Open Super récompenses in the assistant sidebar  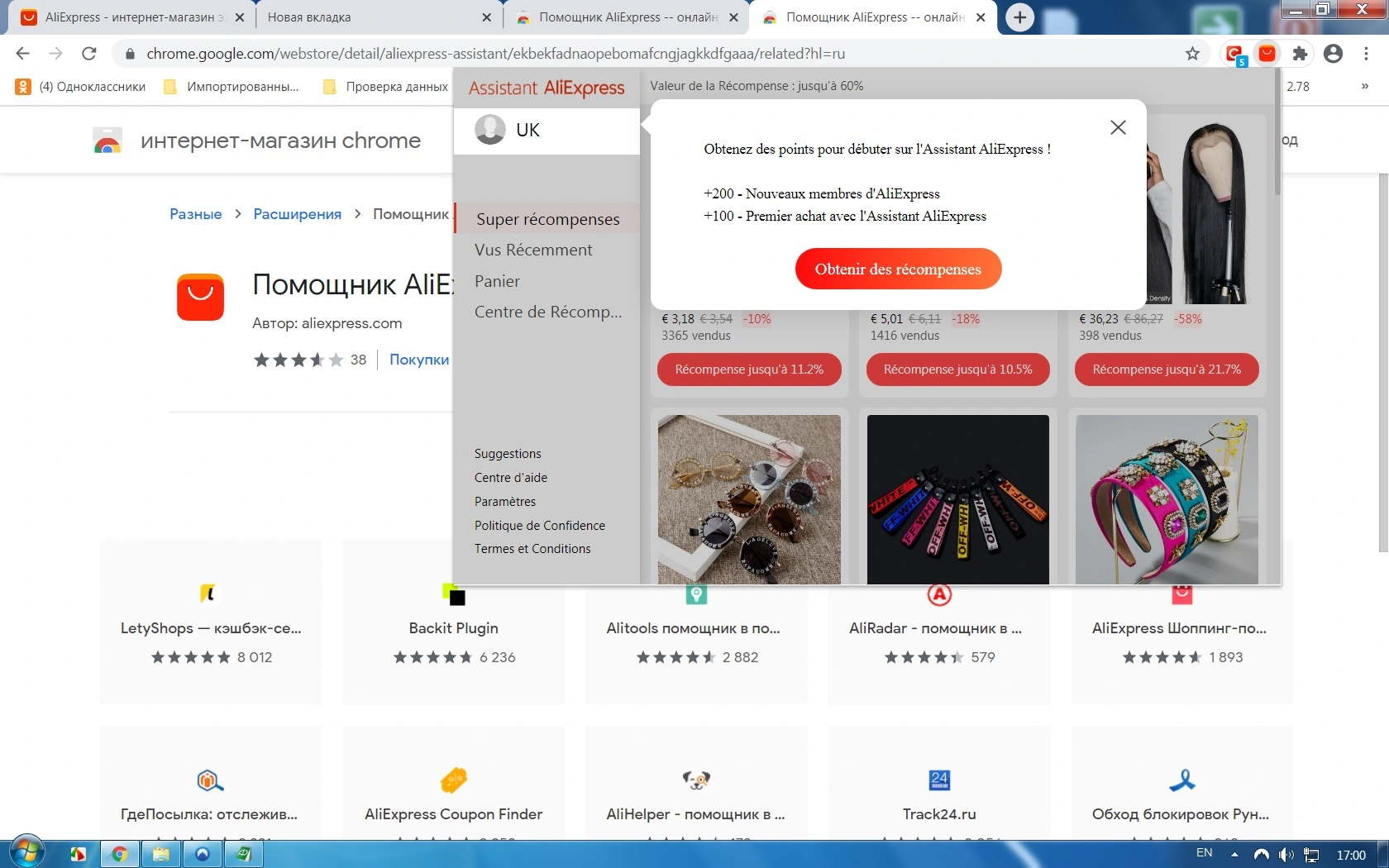point(547,219)
